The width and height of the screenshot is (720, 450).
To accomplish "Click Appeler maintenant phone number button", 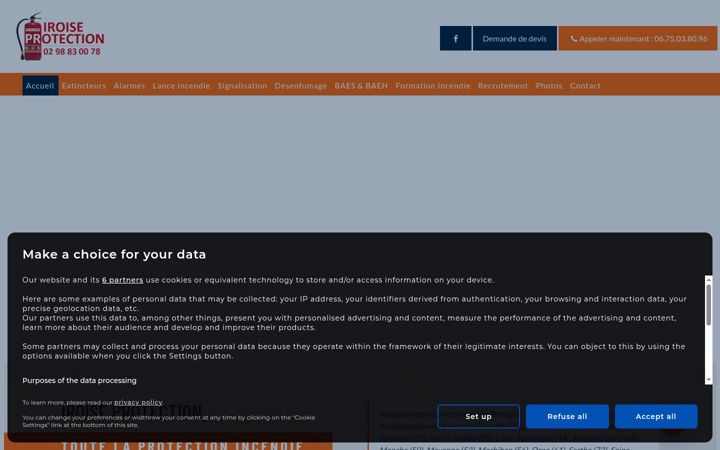I will [638, 38].
